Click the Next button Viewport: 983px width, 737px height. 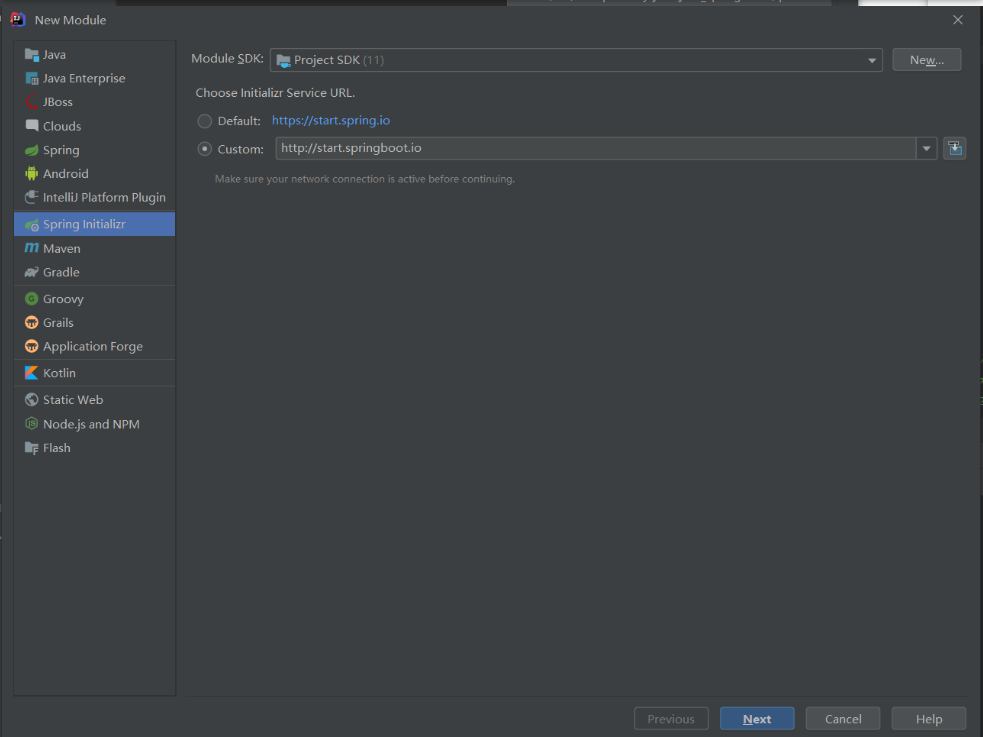pos(757,719)
